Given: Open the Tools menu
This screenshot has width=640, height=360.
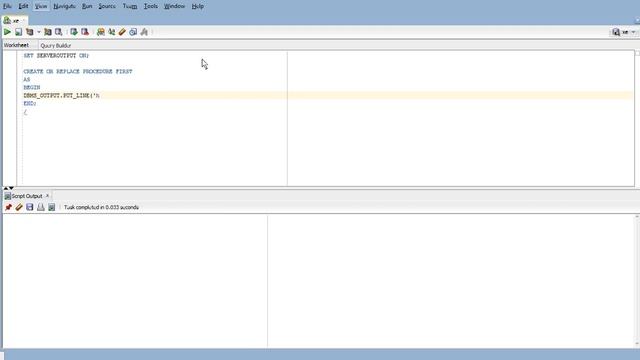Looking at the screenshot, I should coord(151,6).
